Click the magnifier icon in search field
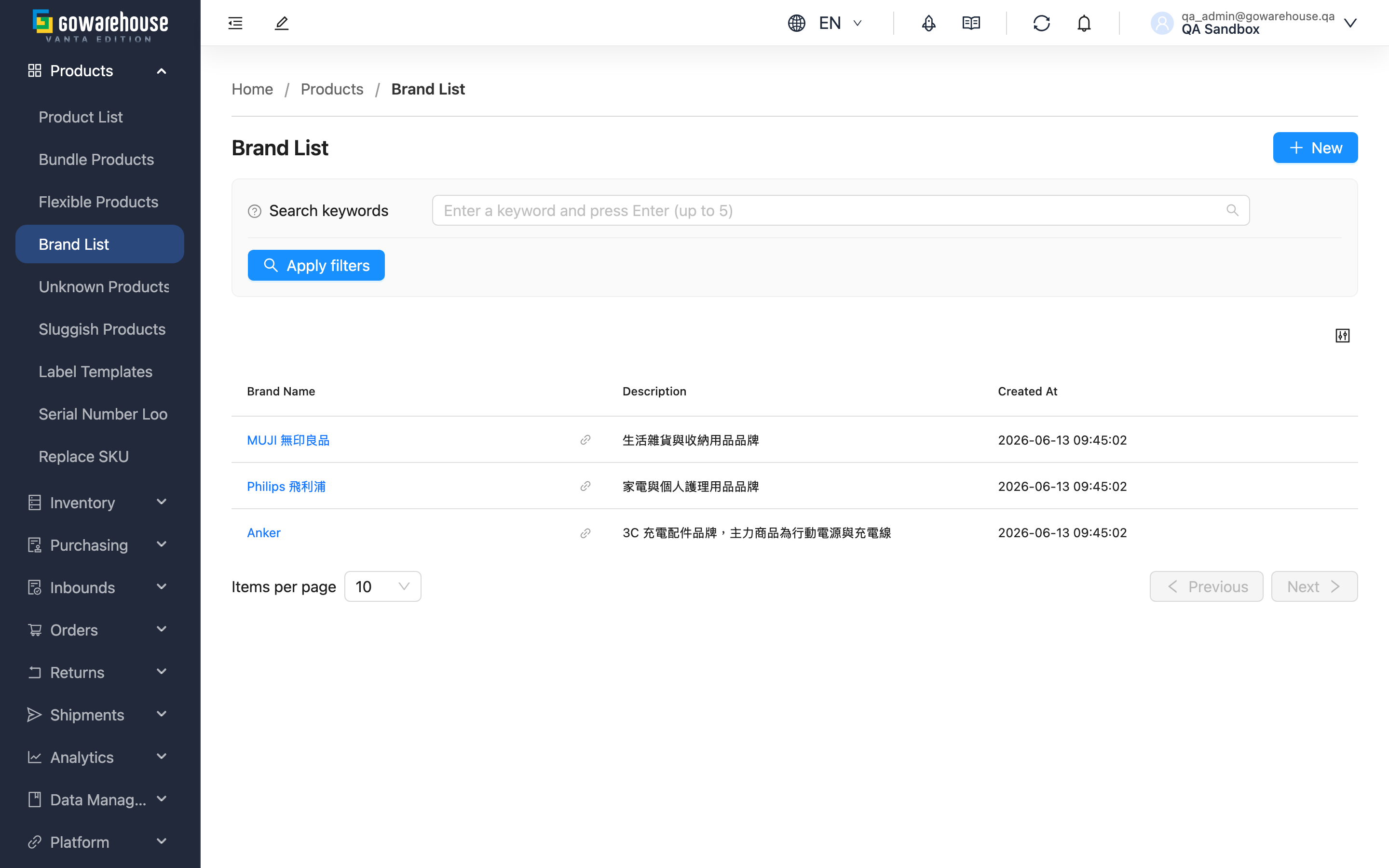The image size is (1389, 868). [x=1232, y=210]
